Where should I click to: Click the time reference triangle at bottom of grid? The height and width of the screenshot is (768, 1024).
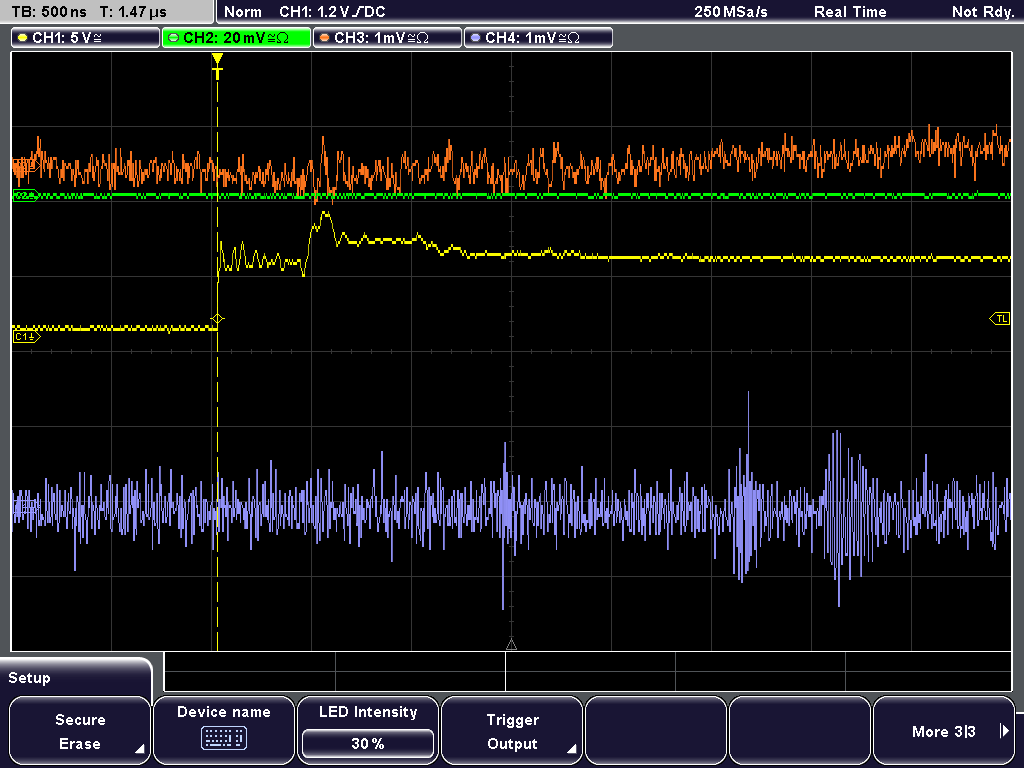(511, 645)
